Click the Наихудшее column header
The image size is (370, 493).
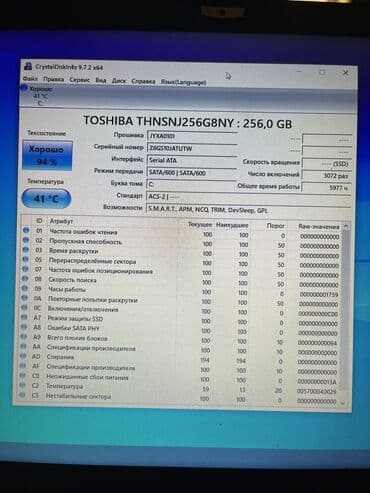tap(232, 225)
